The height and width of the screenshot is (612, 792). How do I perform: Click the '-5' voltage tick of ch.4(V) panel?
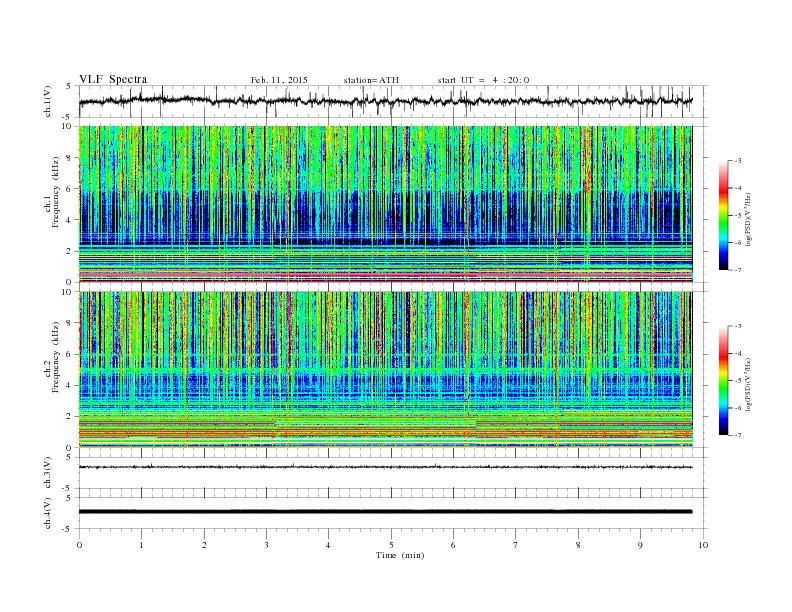(x=68, y=529)
